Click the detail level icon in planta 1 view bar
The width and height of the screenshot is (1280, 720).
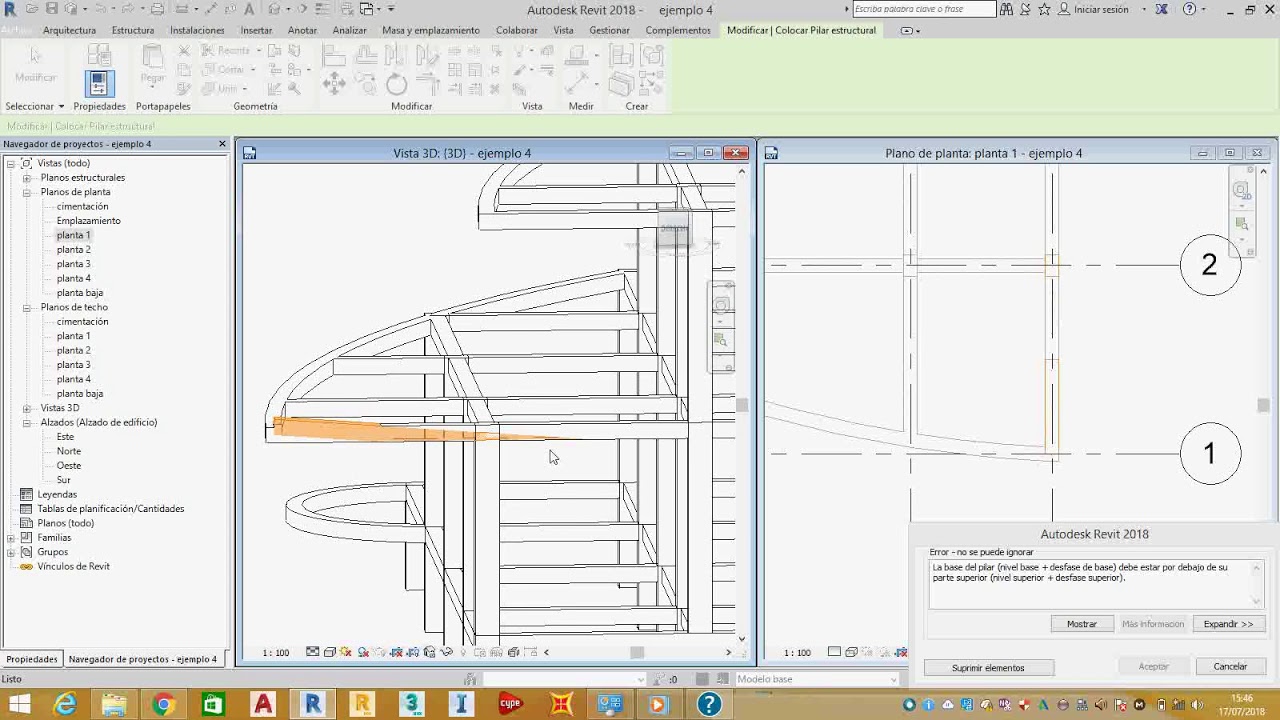point(834,652)
